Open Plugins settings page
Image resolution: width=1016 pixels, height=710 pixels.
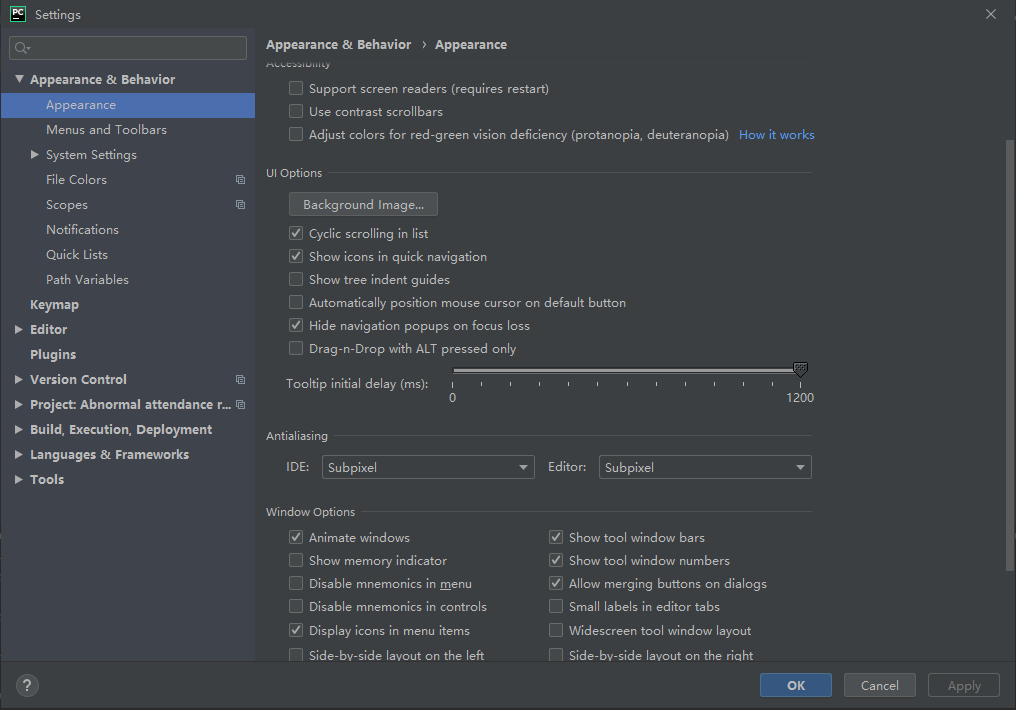tap(53, 354)
